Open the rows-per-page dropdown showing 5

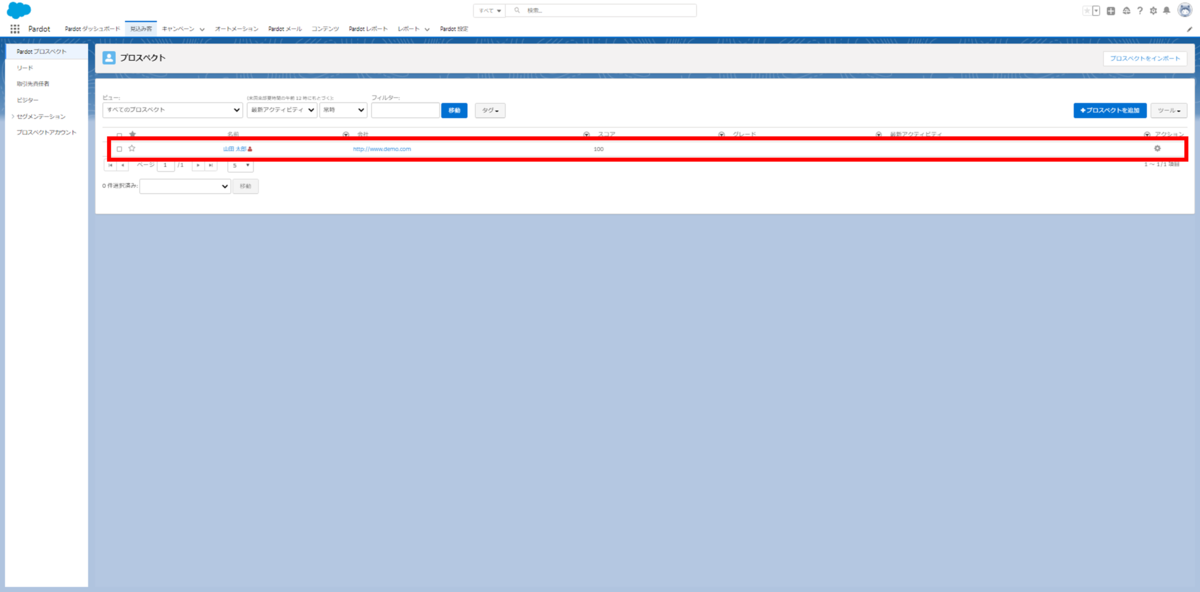click(240, 165)
